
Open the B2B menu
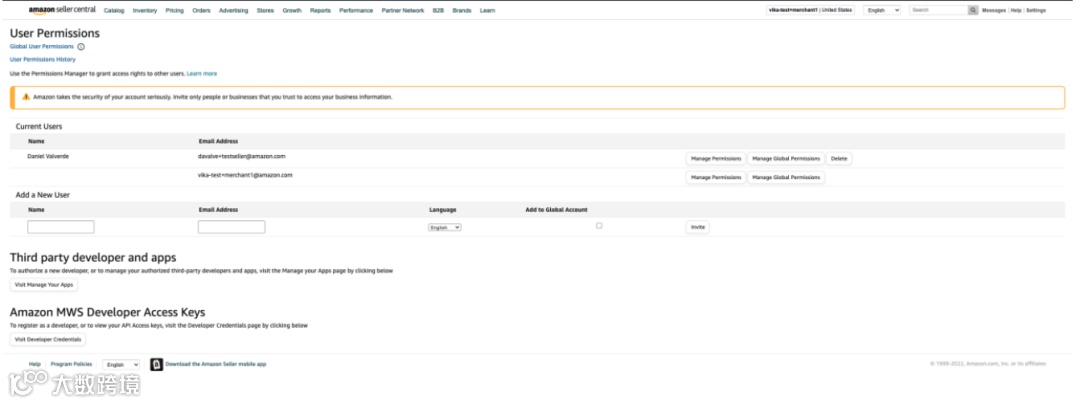coord(438,11)
